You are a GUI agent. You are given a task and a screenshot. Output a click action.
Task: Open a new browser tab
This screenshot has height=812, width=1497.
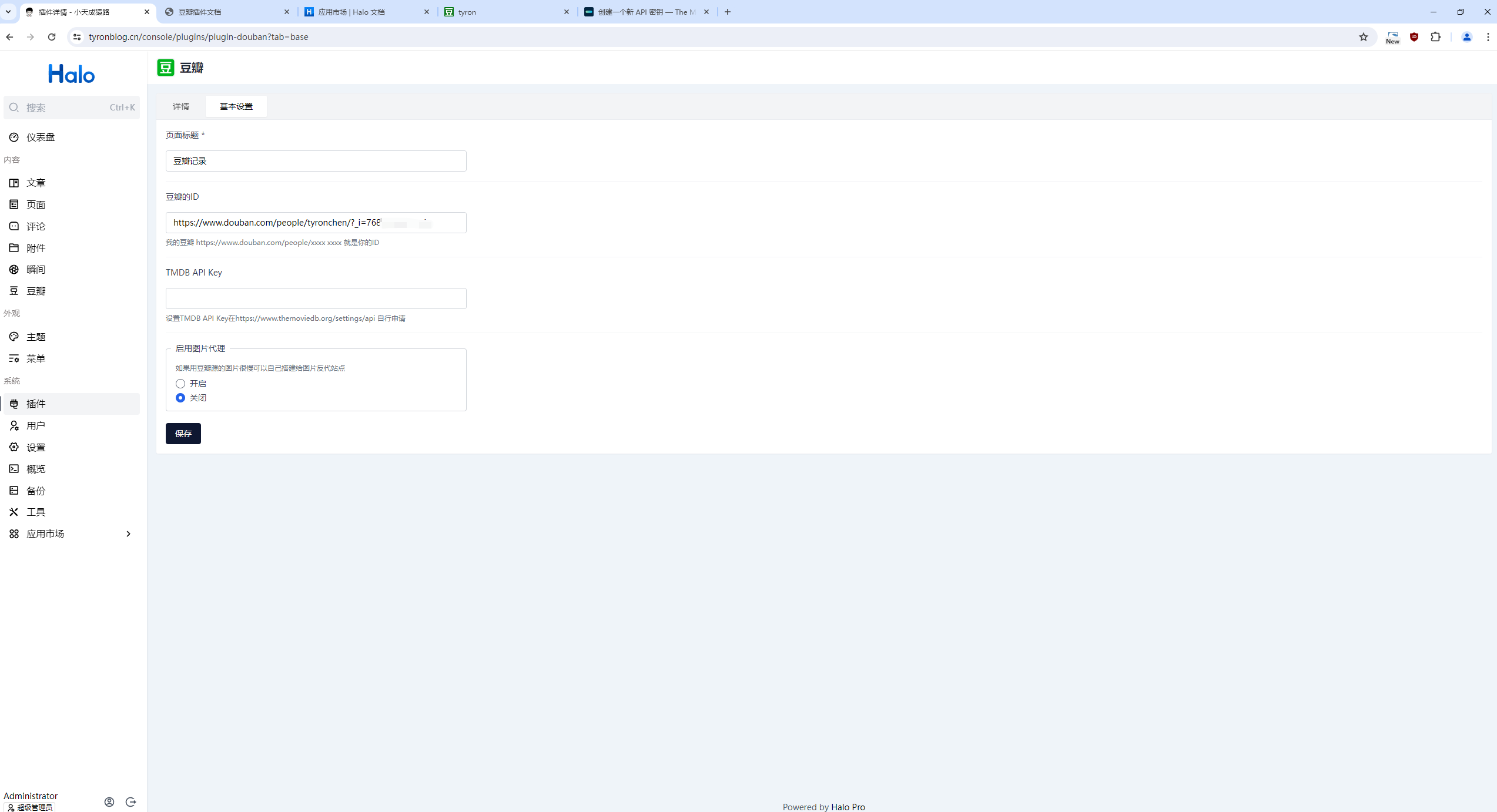tap(728, 12)
